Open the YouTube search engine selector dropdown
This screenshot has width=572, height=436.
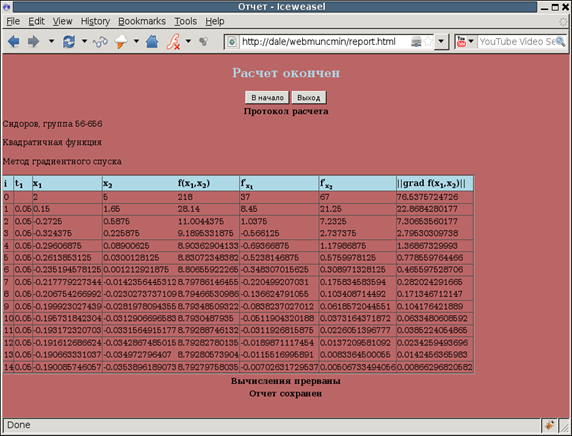pyautogui.click(x=471, y=41)
